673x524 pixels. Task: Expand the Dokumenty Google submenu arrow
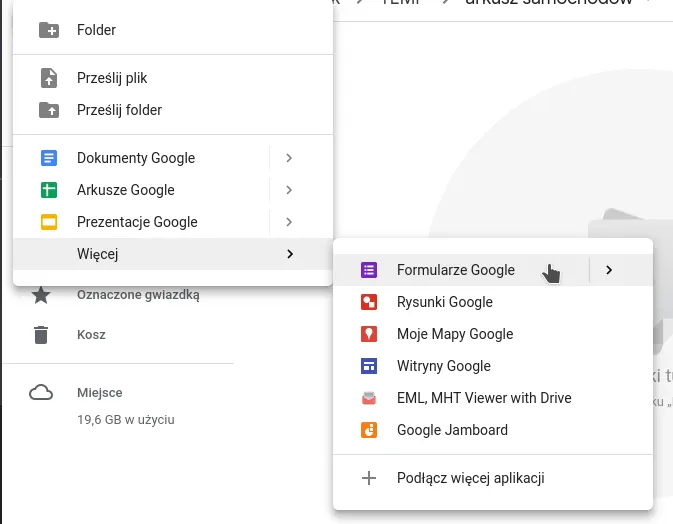point(289,158)
